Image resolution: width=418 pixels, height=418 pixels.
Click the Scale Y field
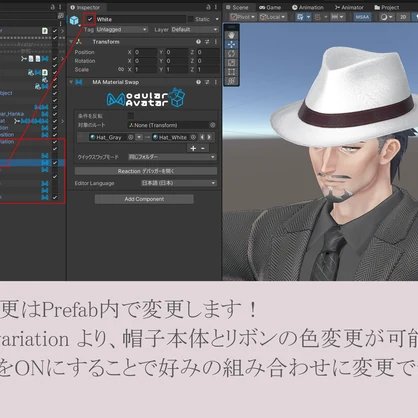[177, 69]
